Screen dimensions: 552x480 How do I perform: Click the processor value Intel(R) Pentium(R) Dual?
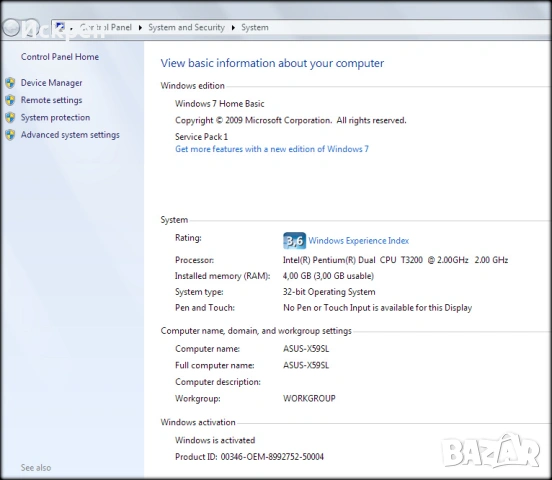pos(395,260)
